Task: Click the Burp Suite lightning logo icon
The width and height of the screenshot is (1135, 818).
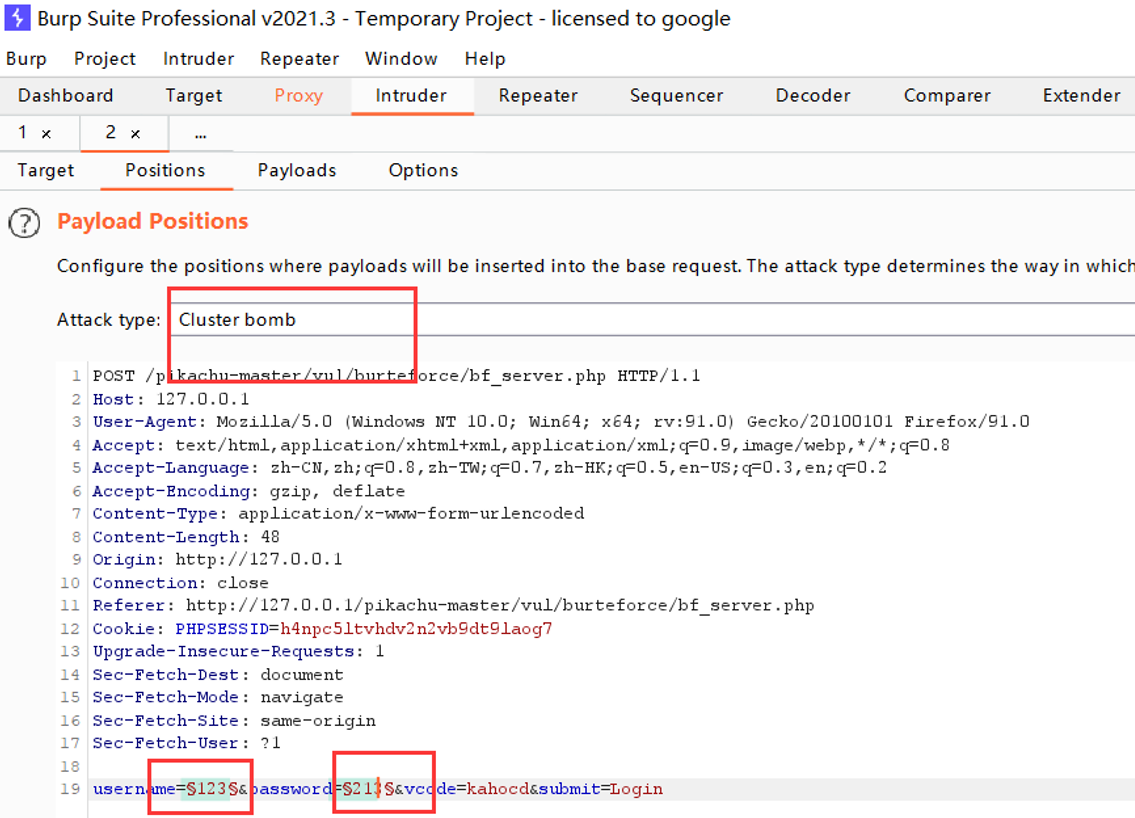Action: [17, 17]
